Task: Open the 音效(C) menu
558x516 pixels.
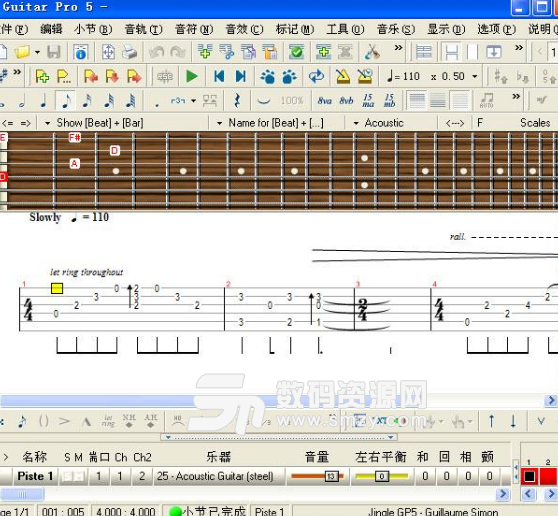Action: [244, 29]
